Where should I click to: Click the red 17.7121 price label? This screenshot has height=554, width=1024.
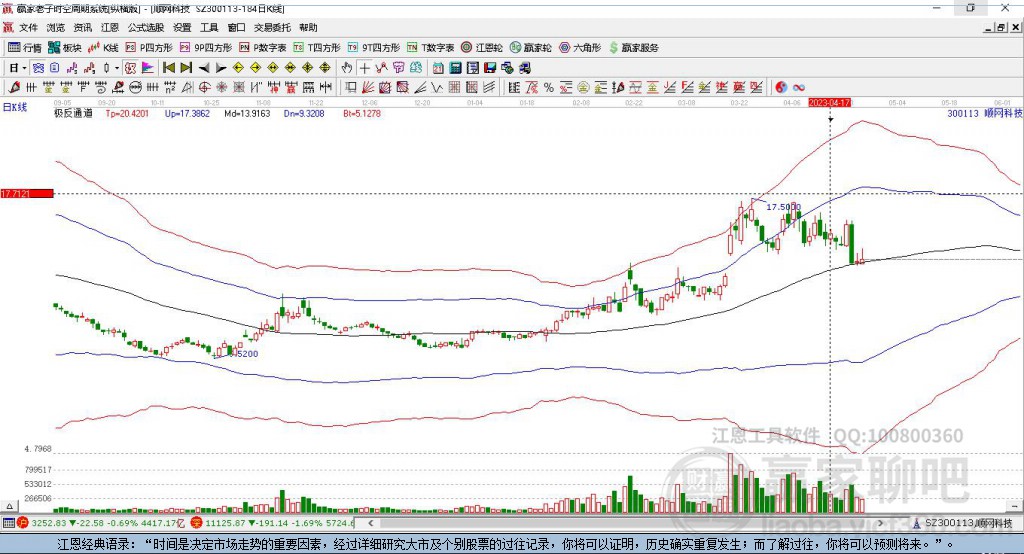coord(27,193)
